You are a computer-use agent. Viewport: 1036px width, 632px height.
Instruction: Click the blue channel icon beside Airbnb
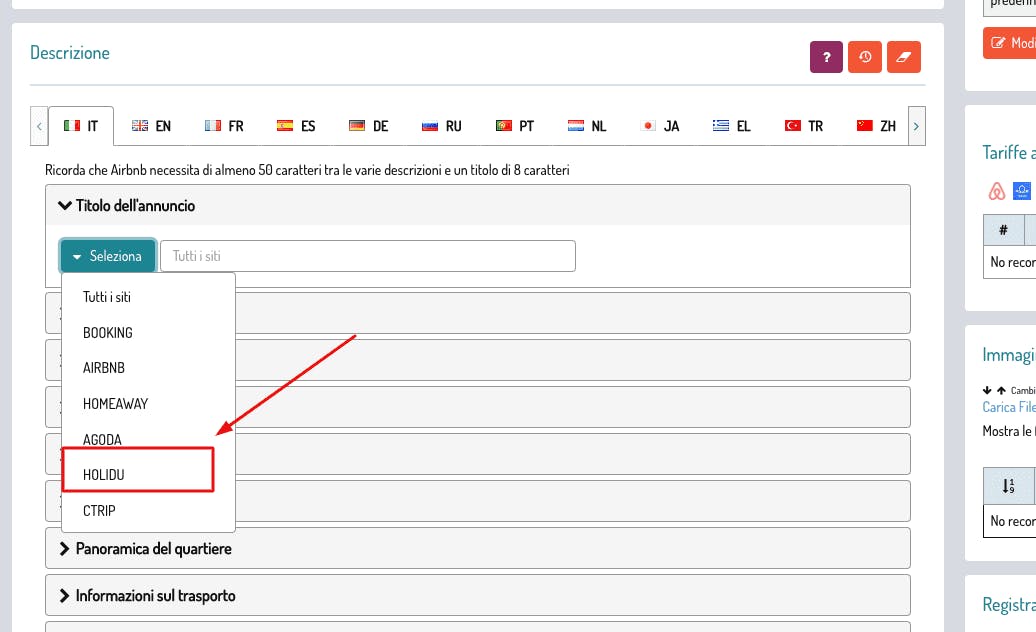[x=1021, y=191]
